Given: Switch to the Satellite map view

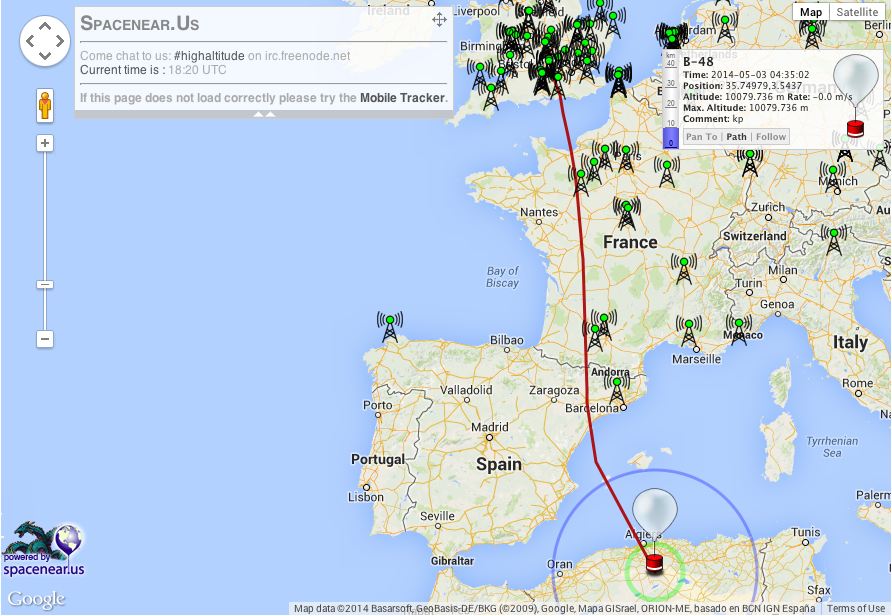Looking at the screenshot, I should [857, 12].
